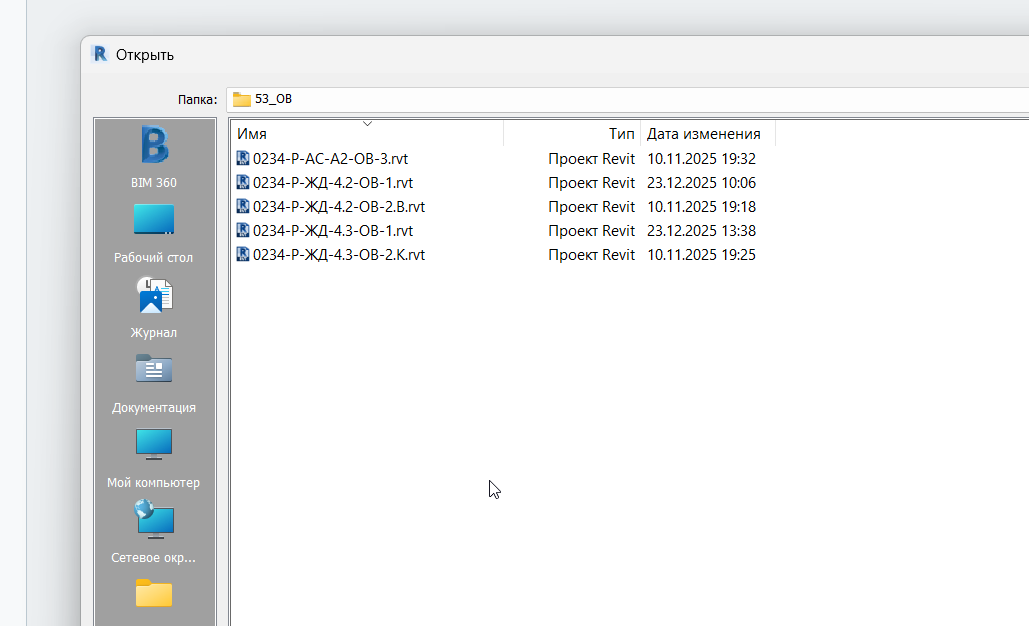Image resolution: width=1029 pixels, height=626 pixels.
Task: Click Проект Revit type in 0234-Р-АС-А2-ОВ-3.rvt row
Action: (x=591, y=159)
